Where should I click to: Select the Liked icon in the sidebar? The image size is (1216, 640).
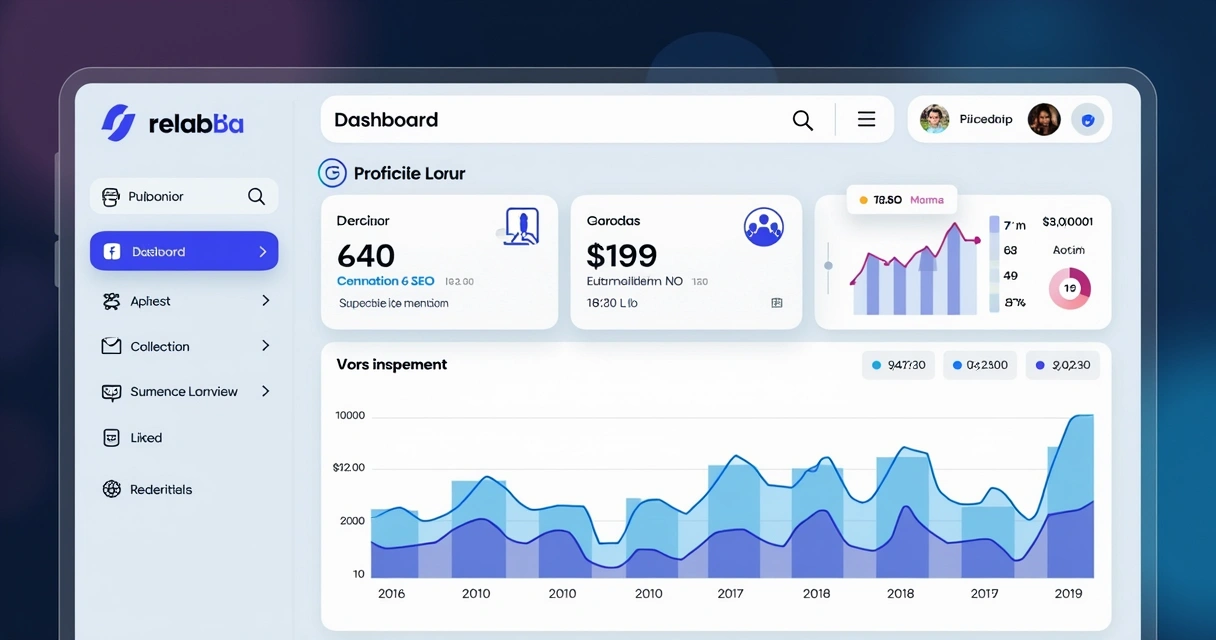(111, 437)
